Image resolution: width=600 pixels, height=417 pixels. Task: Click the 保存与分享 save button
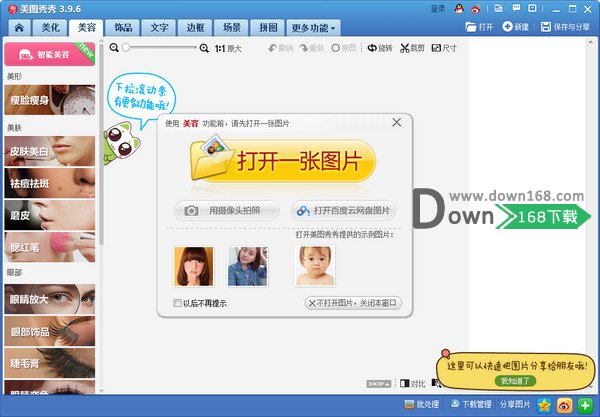pos(565,27)
